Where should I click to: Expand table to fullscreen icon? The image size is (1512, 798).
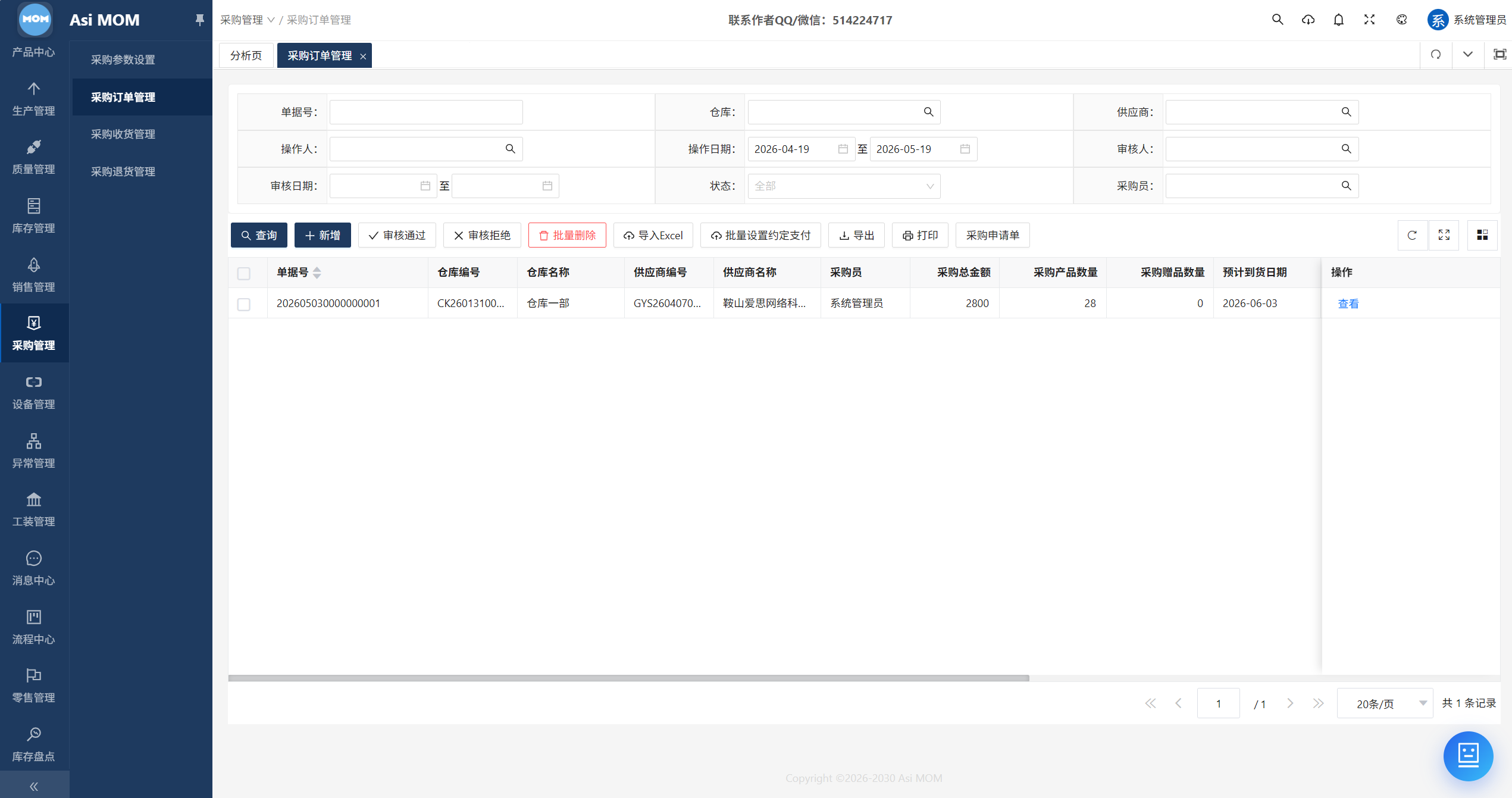(x=1444, y=235)
